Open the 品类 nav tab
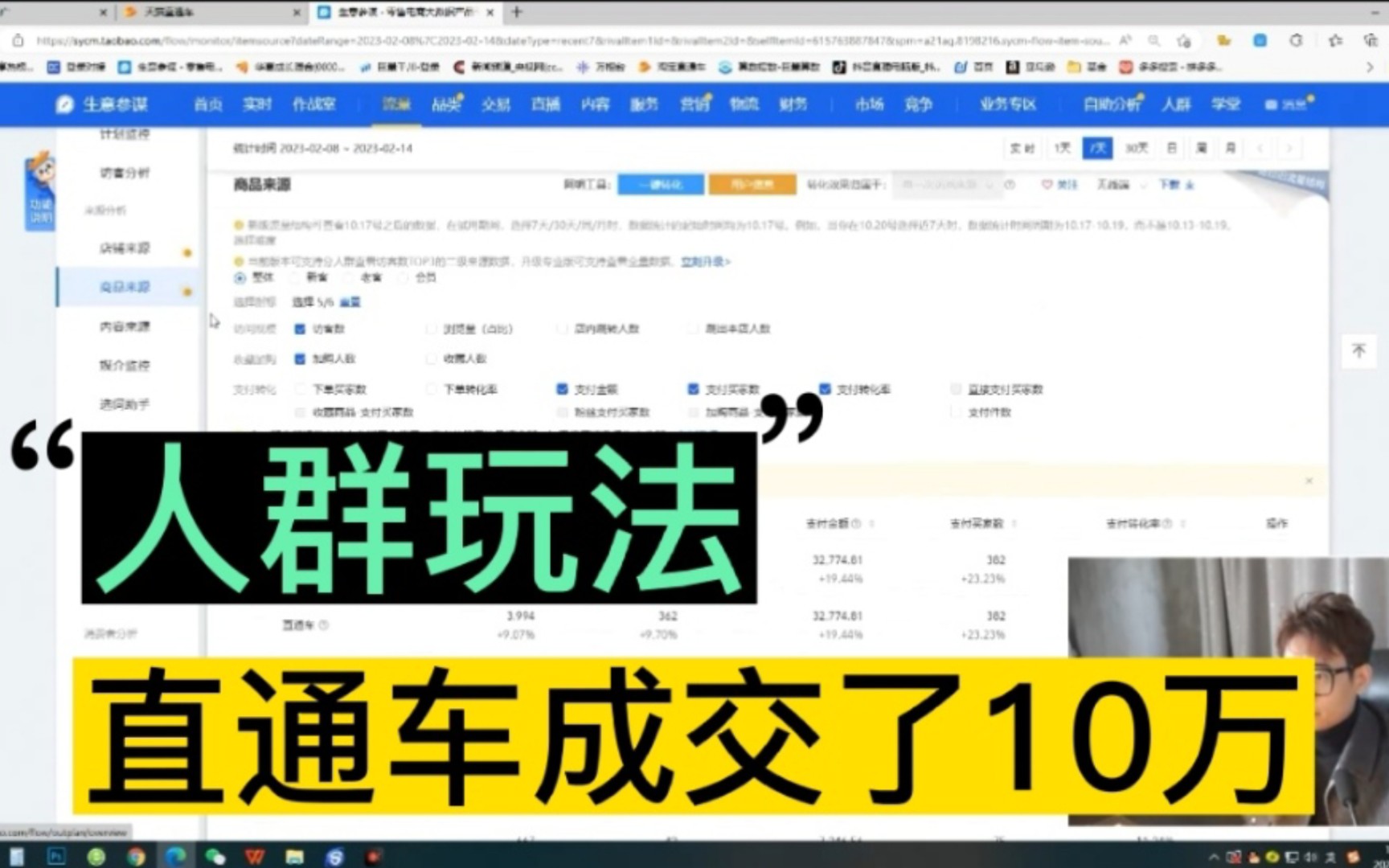 tap(445, 104)
